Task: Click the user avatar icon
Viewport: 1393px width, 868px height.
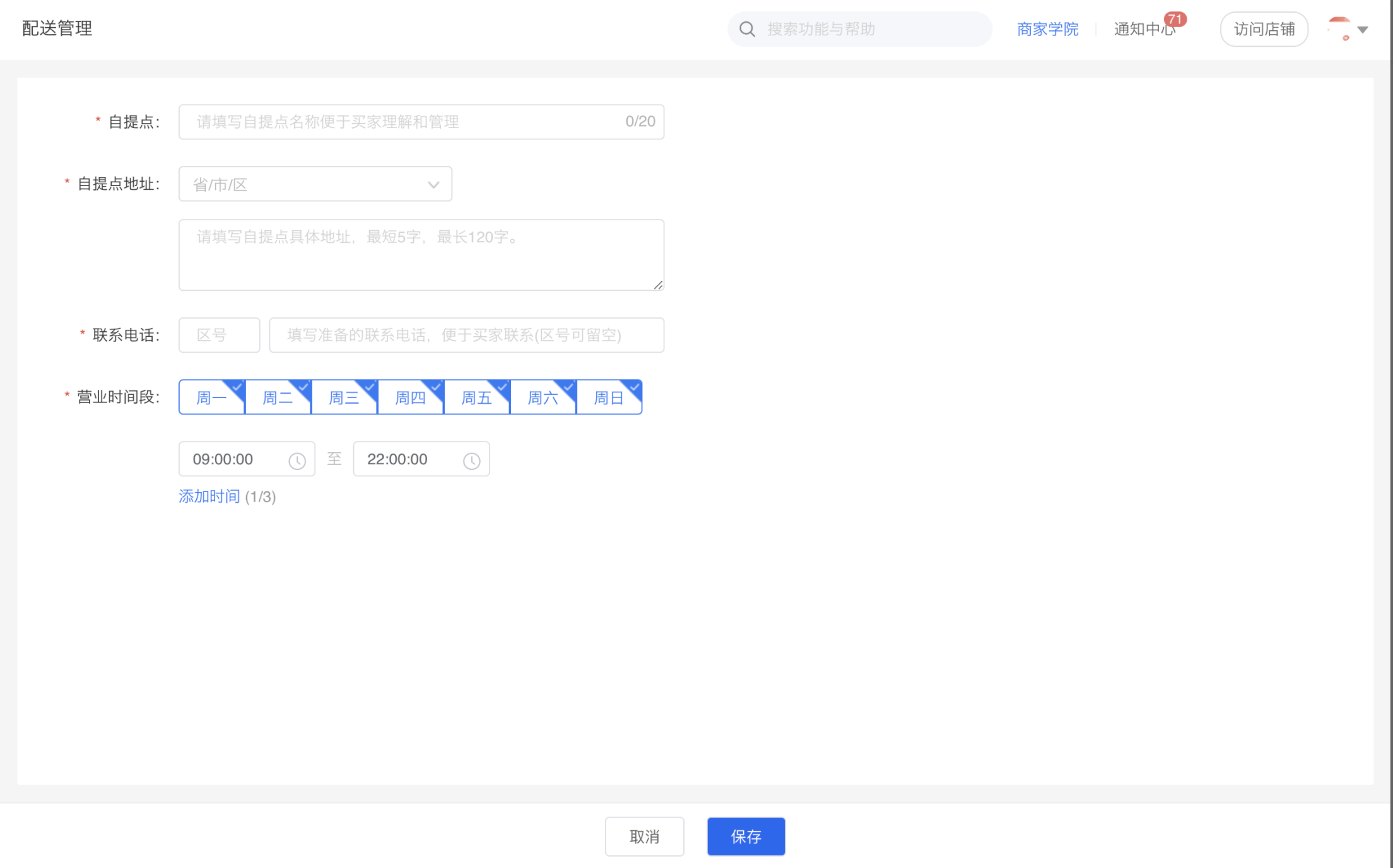Action: (x=1339, y=29)
